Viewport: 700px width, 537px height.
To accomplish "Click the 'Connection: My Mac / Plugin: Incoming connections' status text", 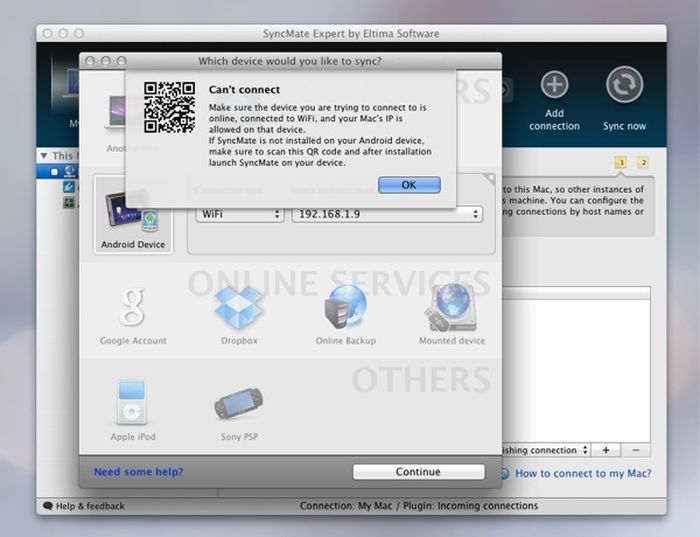I will click(419, 506).
